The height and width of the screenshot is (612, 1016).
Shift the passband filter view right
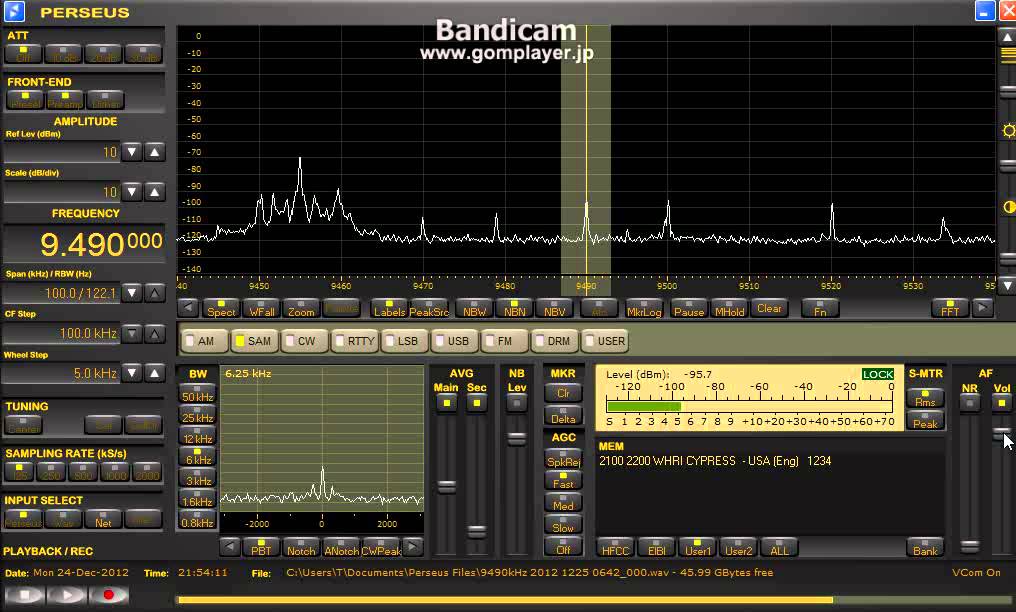tap(413, 547)
